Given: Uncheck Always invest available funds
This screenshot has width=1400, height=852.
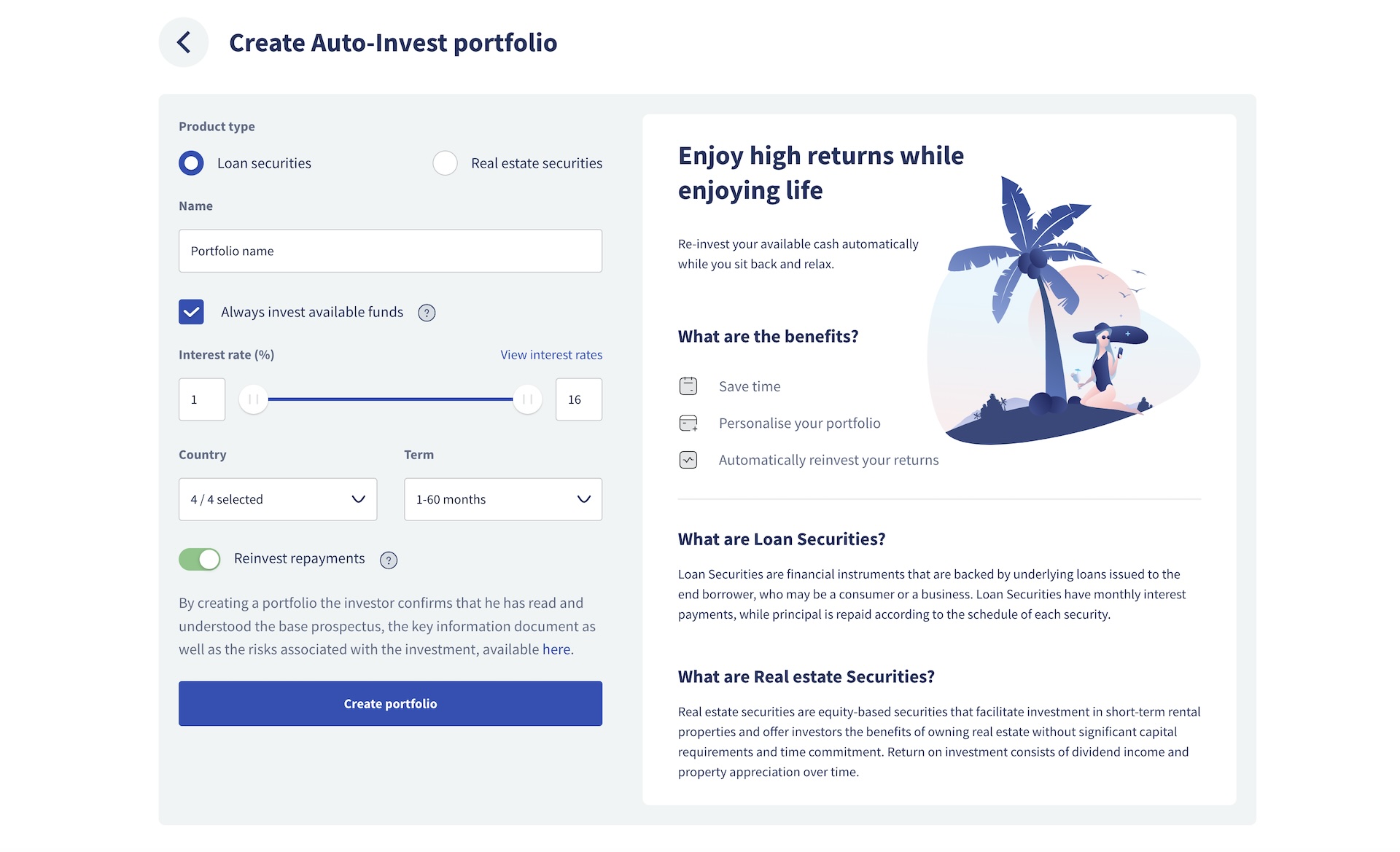Looking at the screenshot, I should point(191,312).
